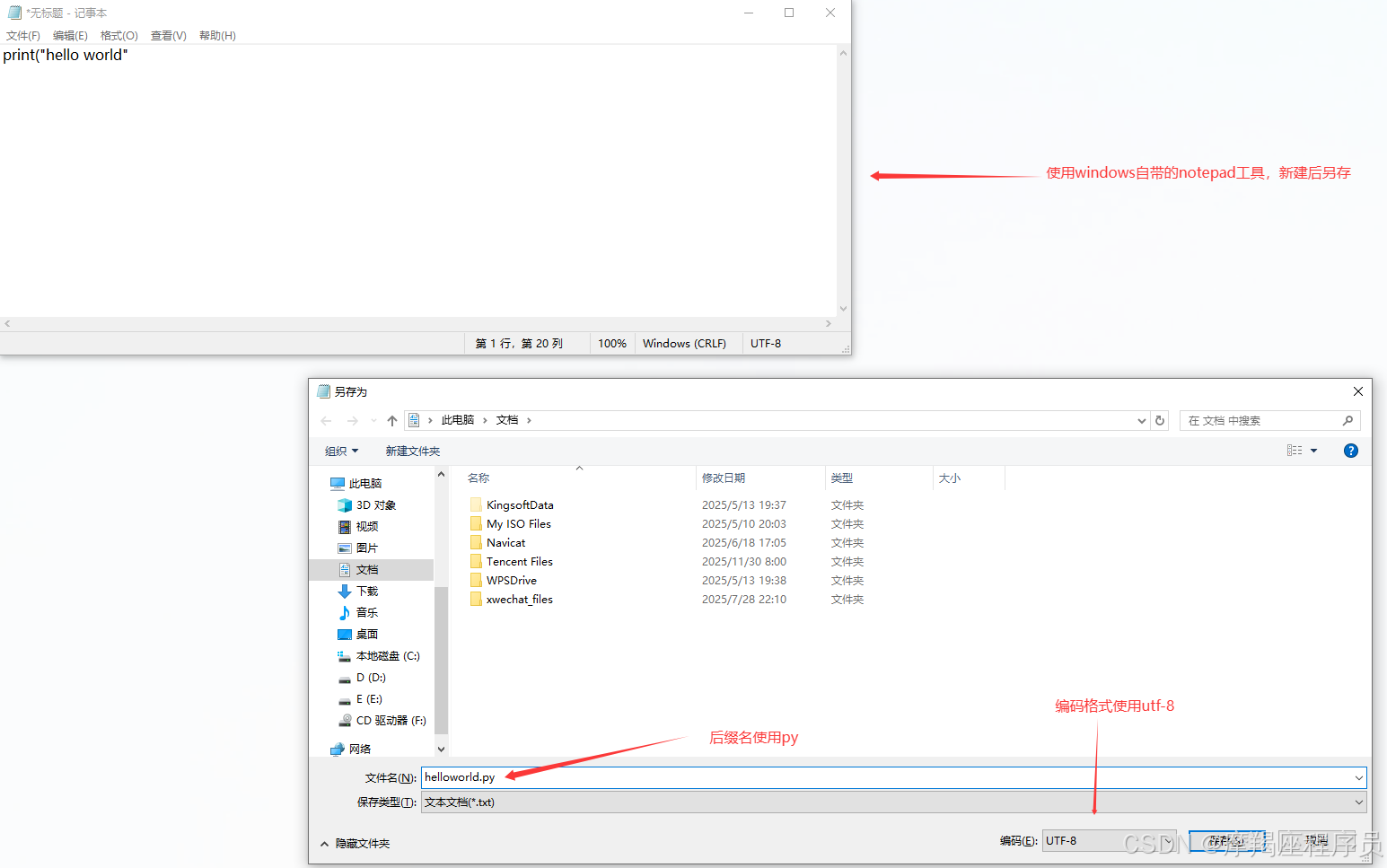Refresh the folder view
The height and width of the screenshot is (868, 1387).
point(1160,421)
